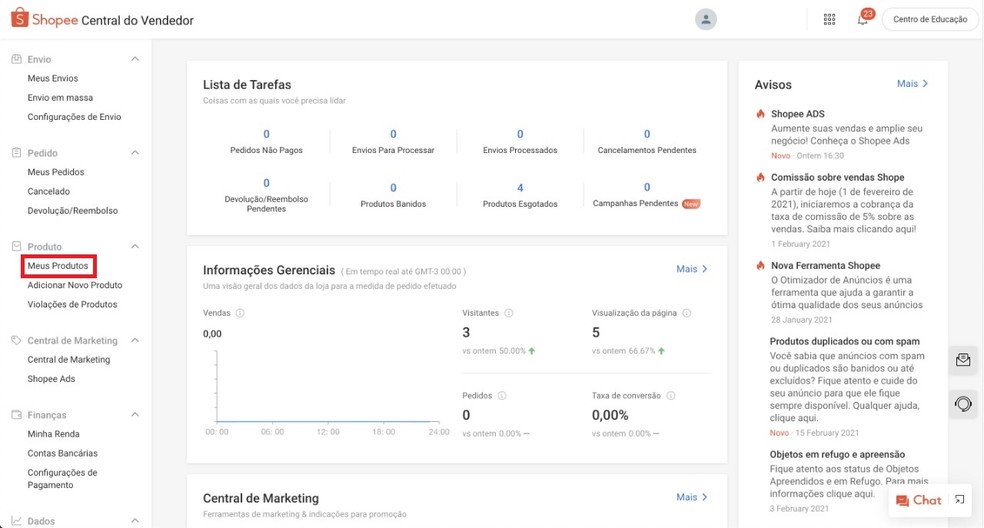Open Shopee Ads in sidebar
The height and width of the screenshot is (528, 984).
pos(51,379)
